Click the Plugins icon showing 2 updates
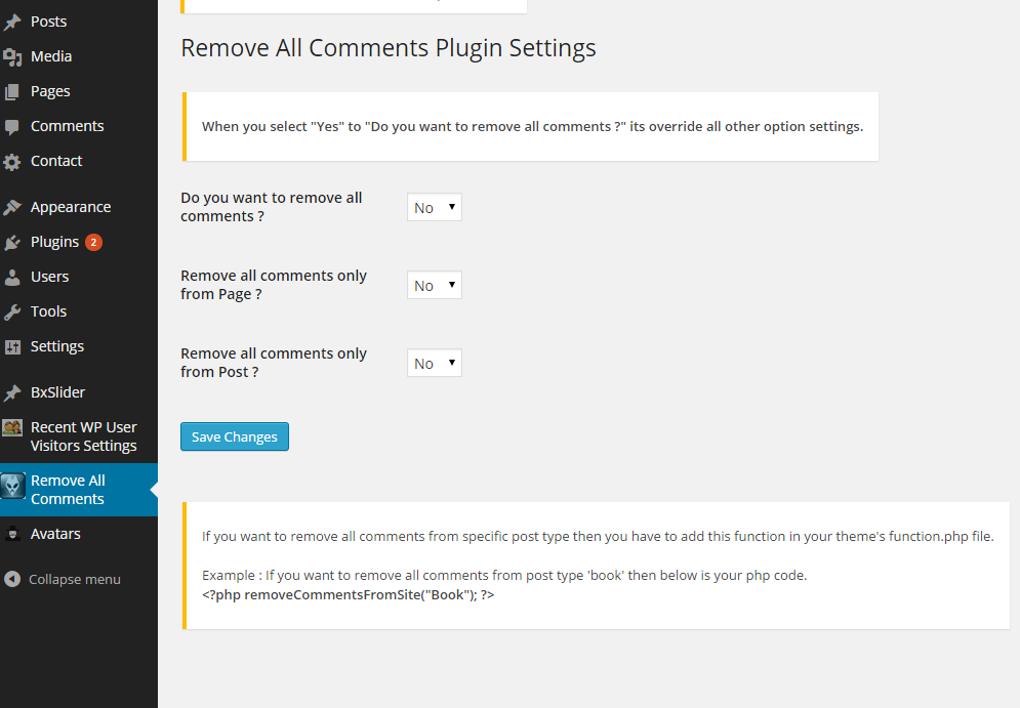 pyautogui.click(x=12, y=241)
